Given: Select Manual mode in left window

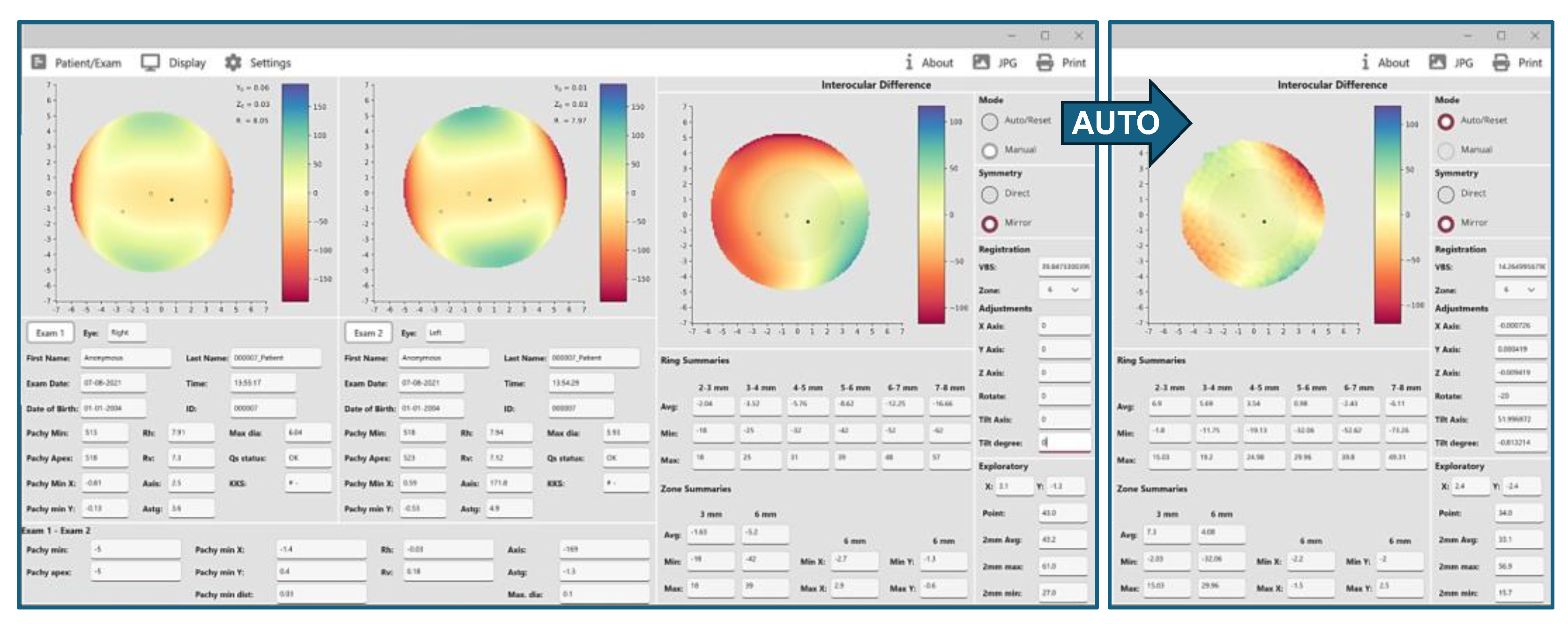Looking at the screenshot, I should coord(990,150).
